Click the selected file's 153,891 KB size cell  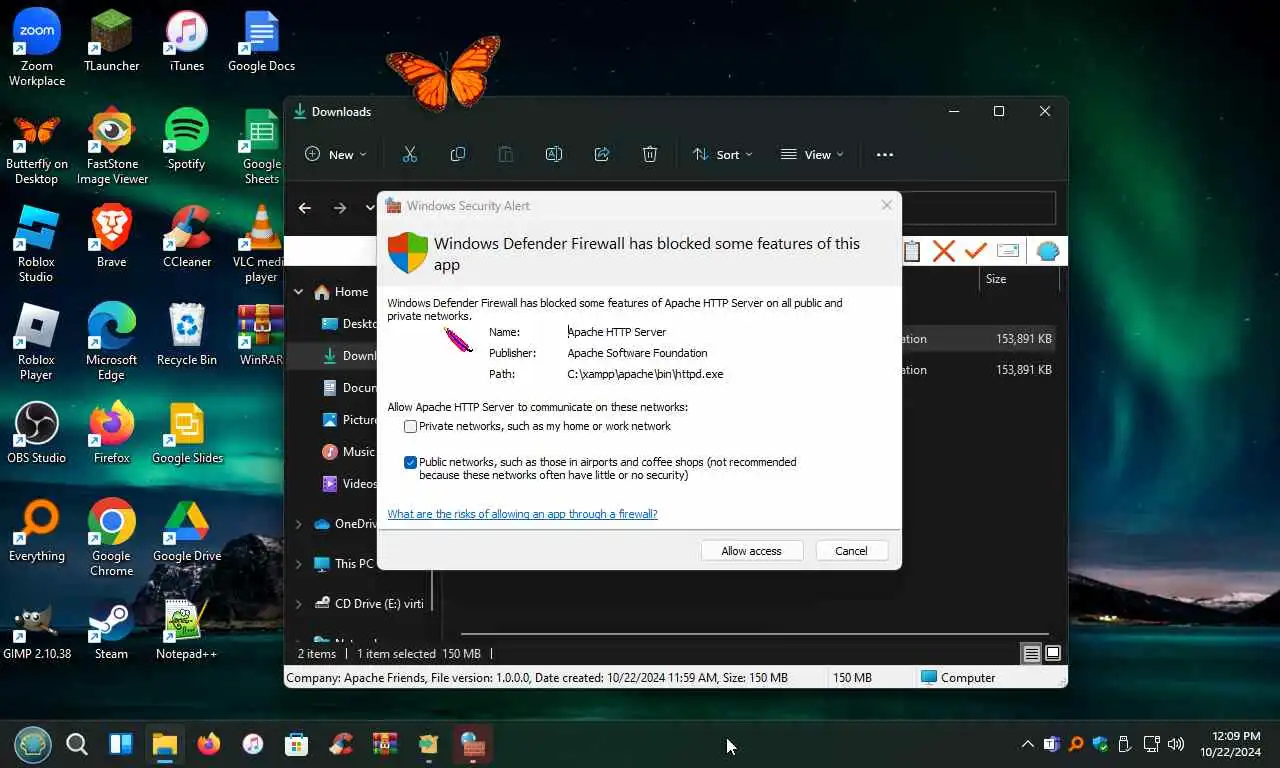tap(1023, 339)
